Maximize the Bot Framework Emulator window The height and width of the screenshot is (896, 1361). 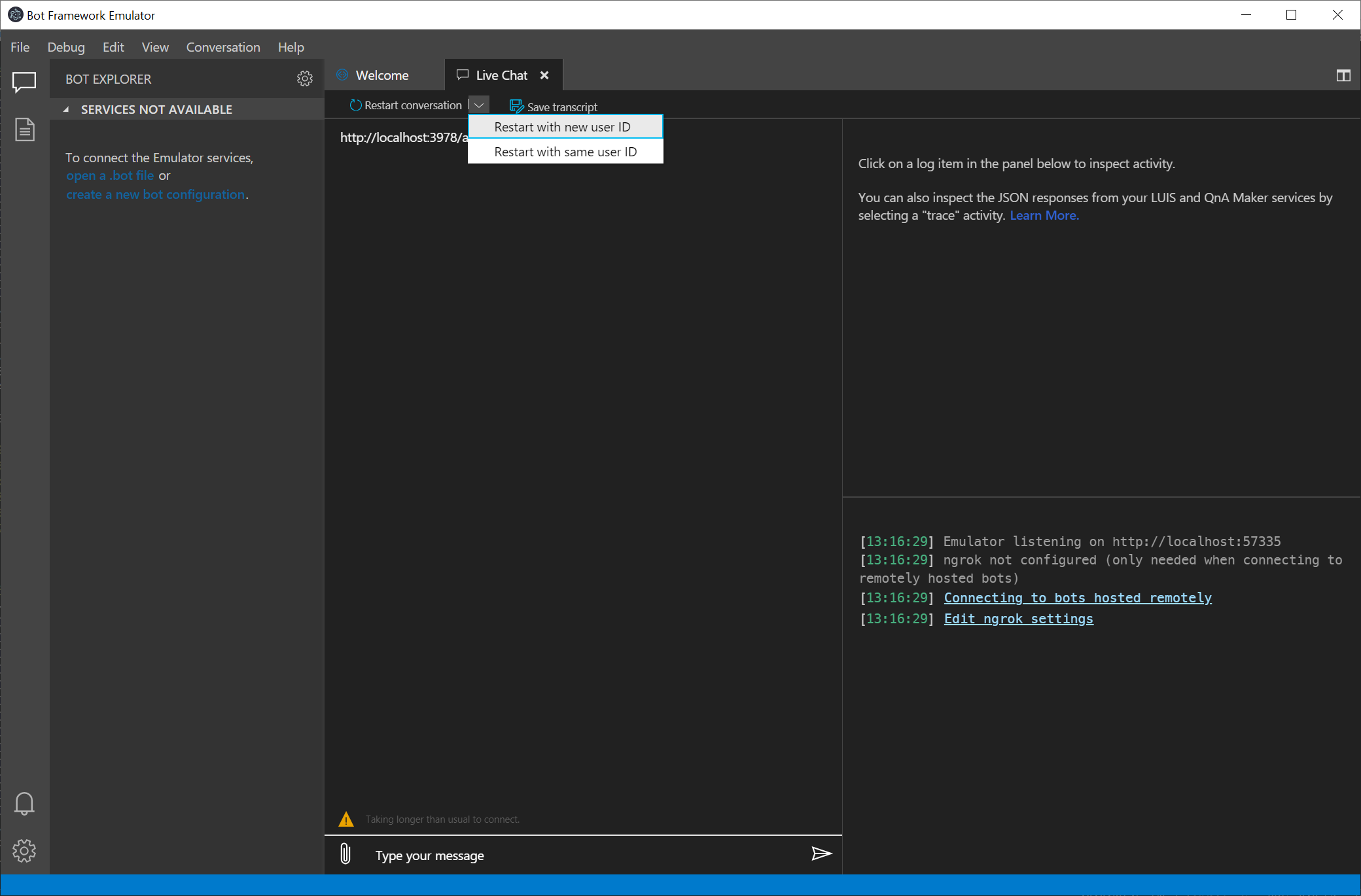[1292, 15]
